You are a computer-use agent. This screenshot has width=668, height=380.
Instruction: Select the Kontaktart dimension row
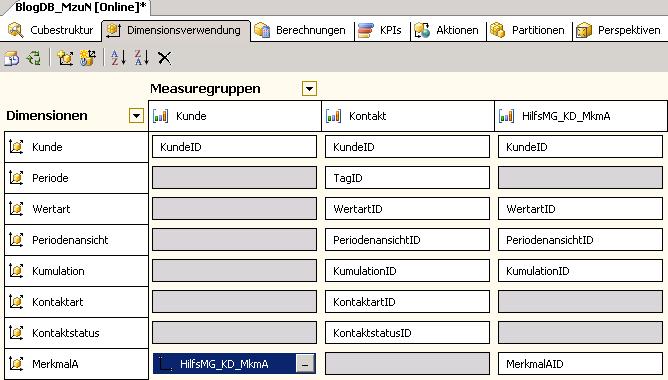coord(76,302)
